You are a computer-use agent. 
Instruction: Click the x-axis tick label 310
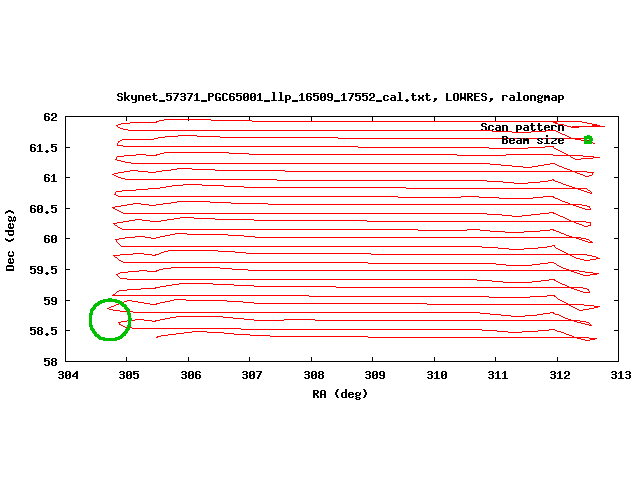point(436,375)
